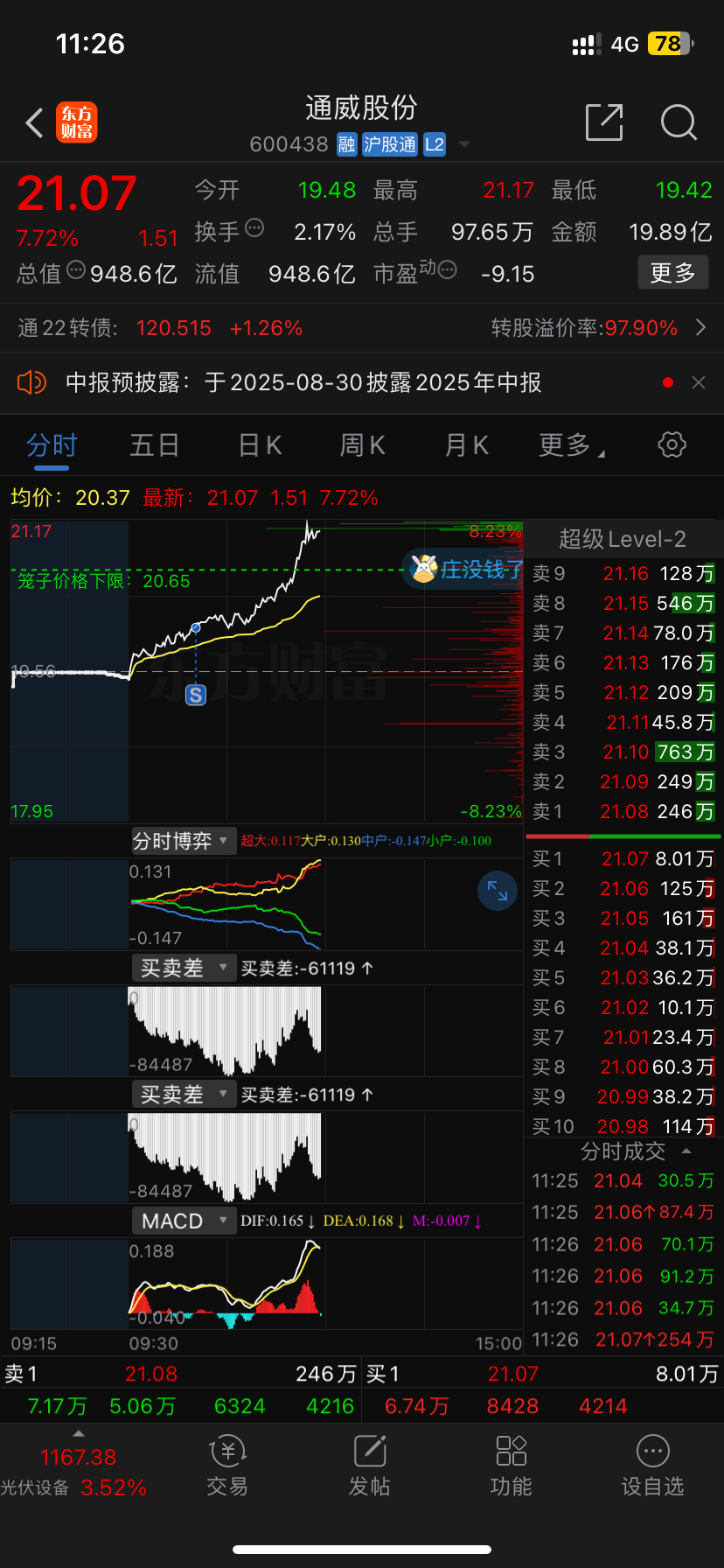Select the 分时 tab

click(x=52, y=445)
